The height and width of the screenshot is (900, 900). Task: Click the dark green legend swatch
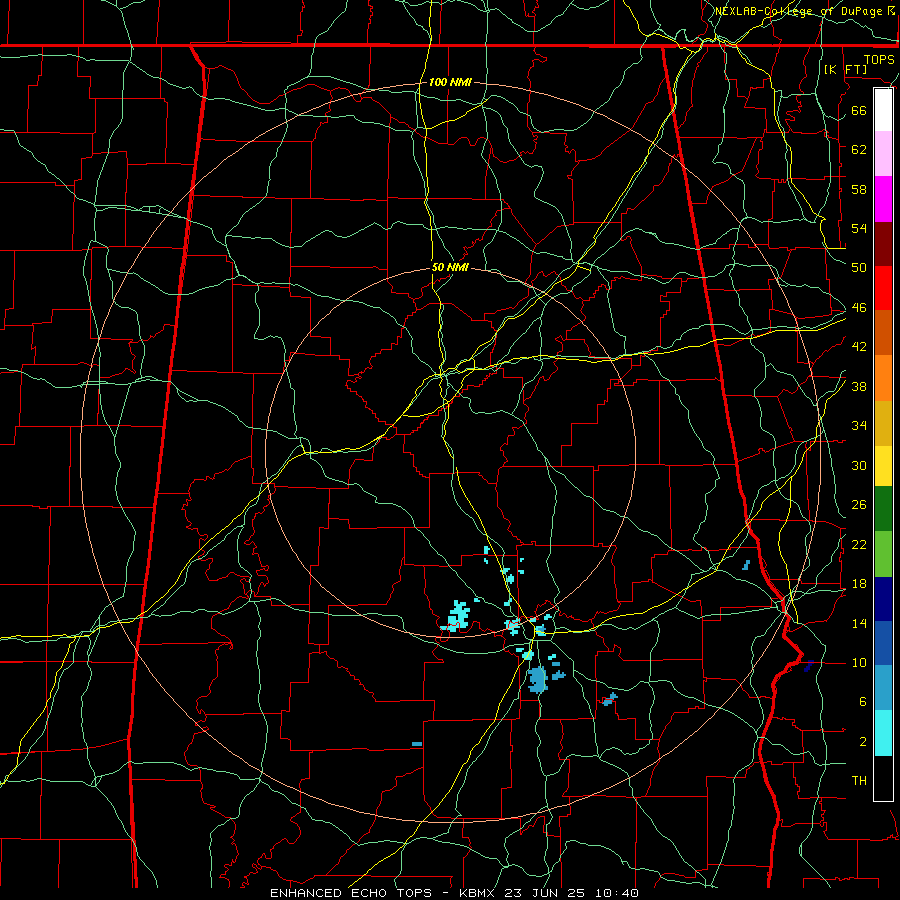click(x=883, y=509)
